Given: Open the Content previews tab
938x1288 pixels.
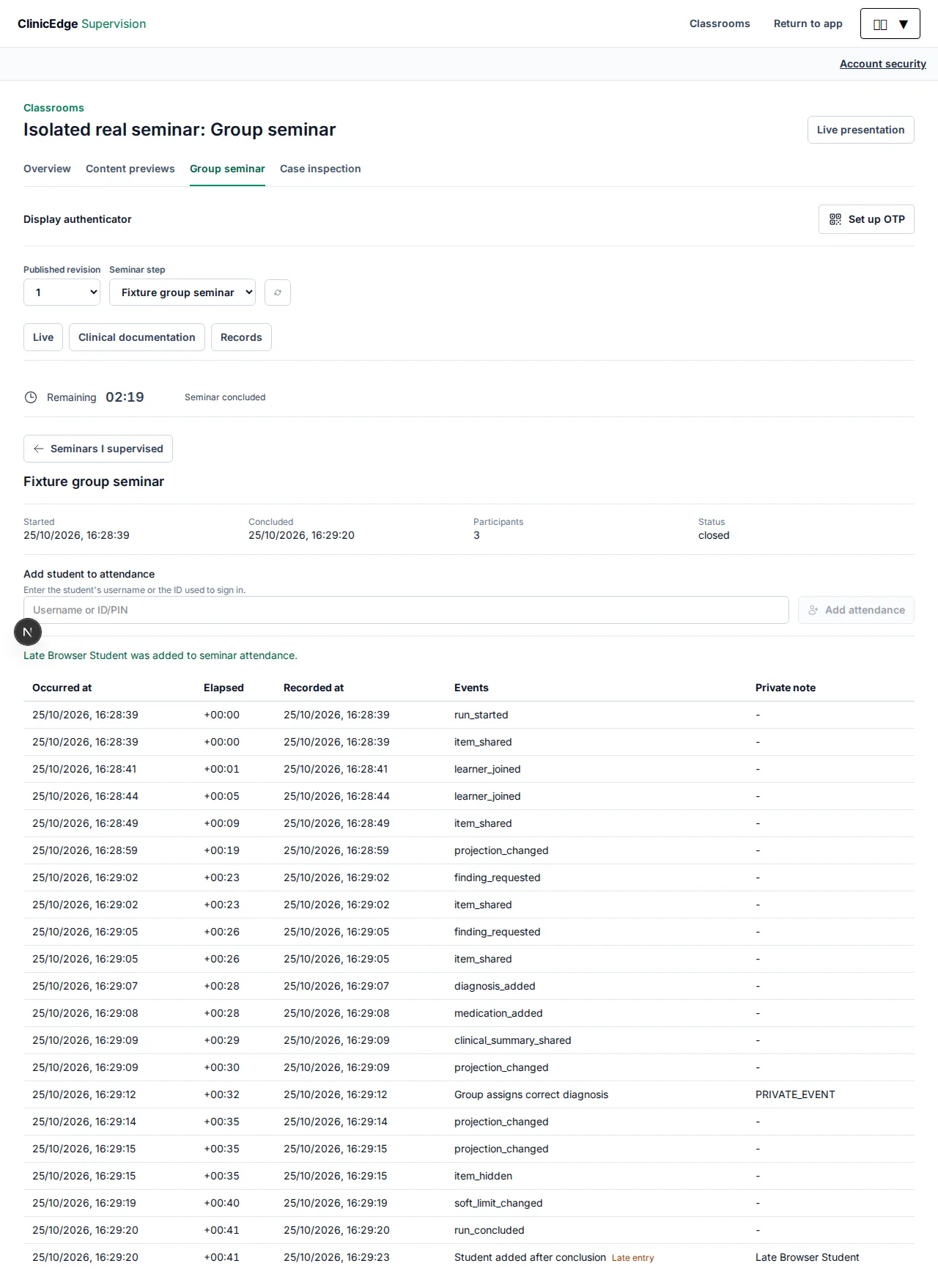Looking at the screenshot, I should coord(130,169).
